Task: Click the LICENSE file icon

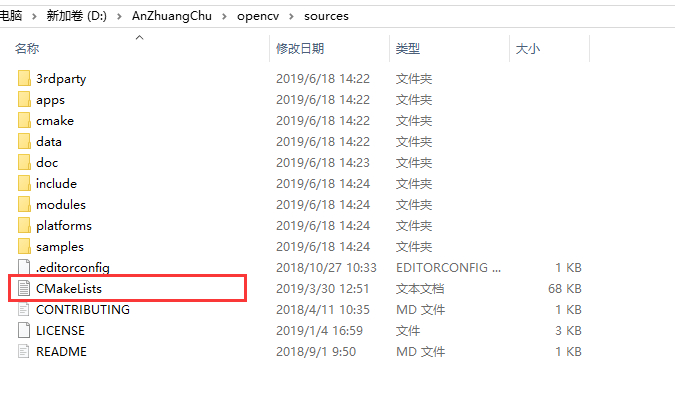Action: click(24, 330)
